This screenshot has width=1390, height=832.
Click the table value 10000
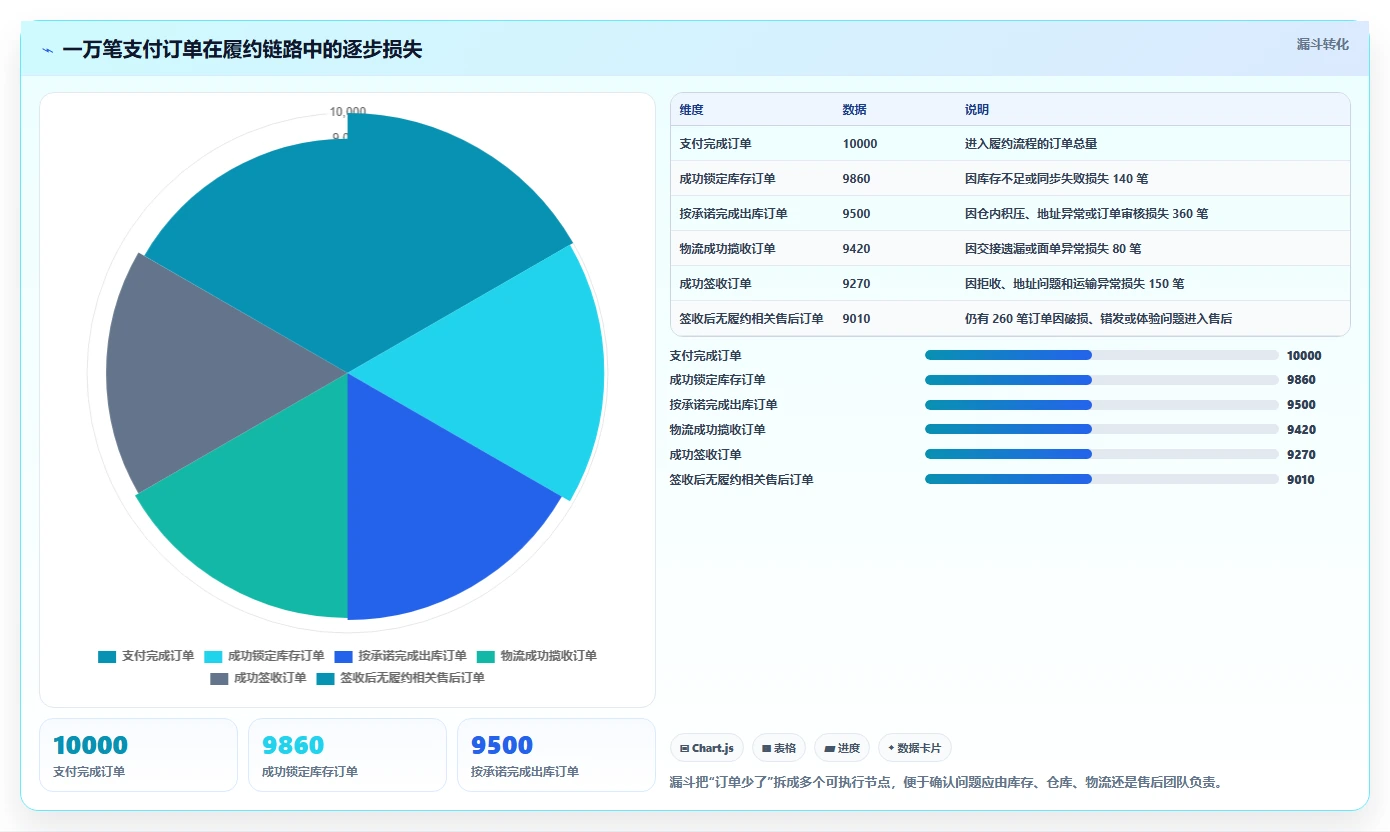(860, 144)
